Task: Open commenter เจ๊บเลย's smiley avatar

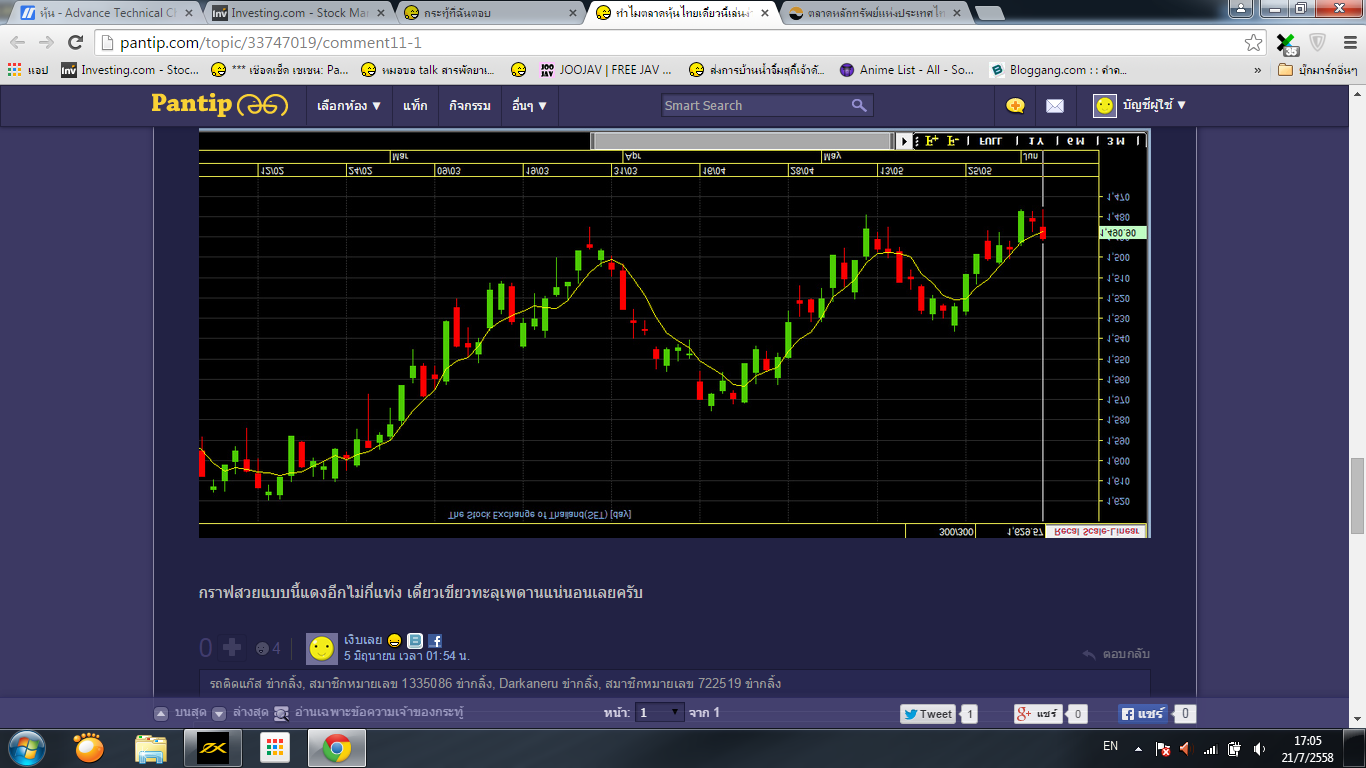Action: pos(321,649)
